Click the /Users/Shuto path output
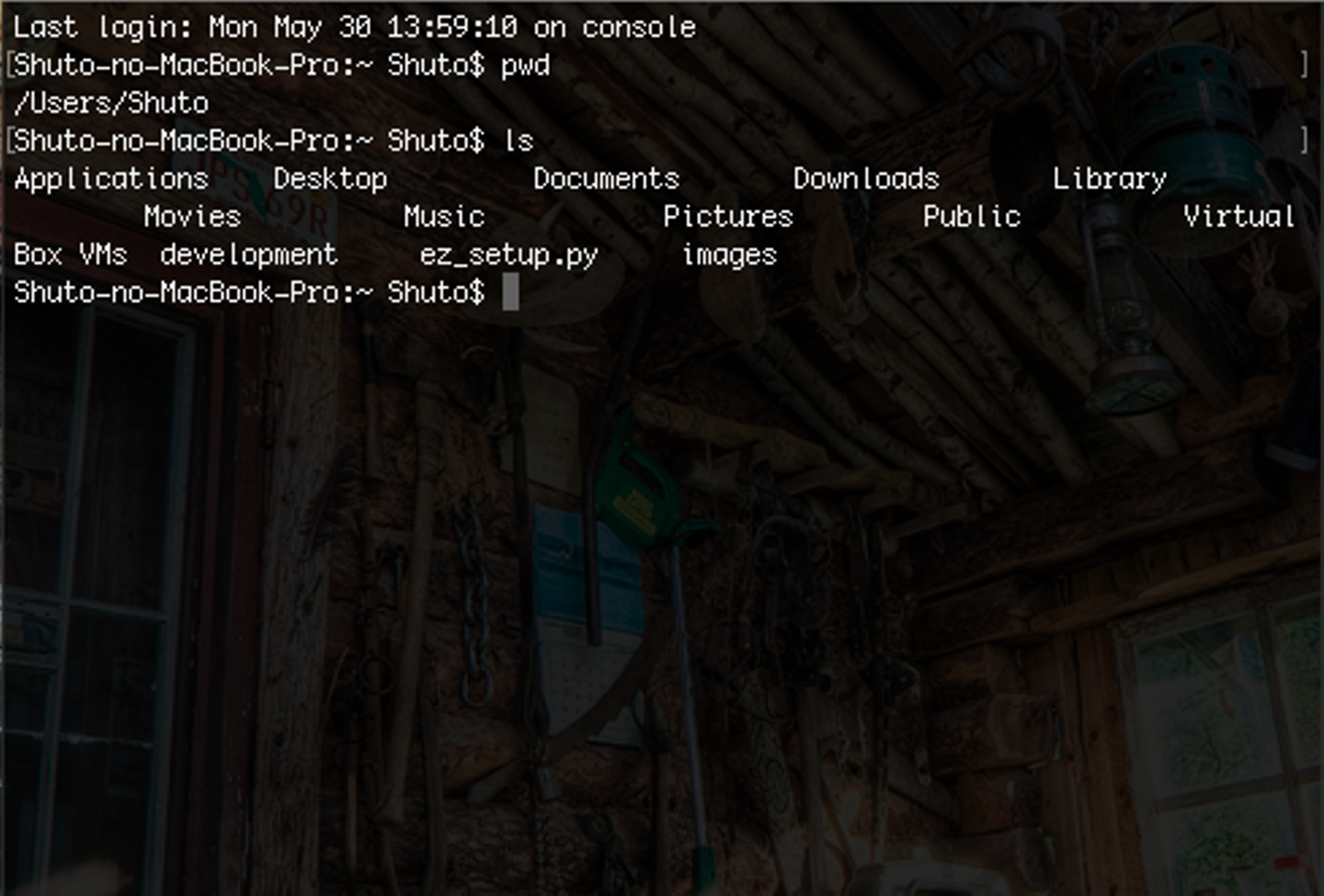The image size is (1324, 896). [111, 103]
